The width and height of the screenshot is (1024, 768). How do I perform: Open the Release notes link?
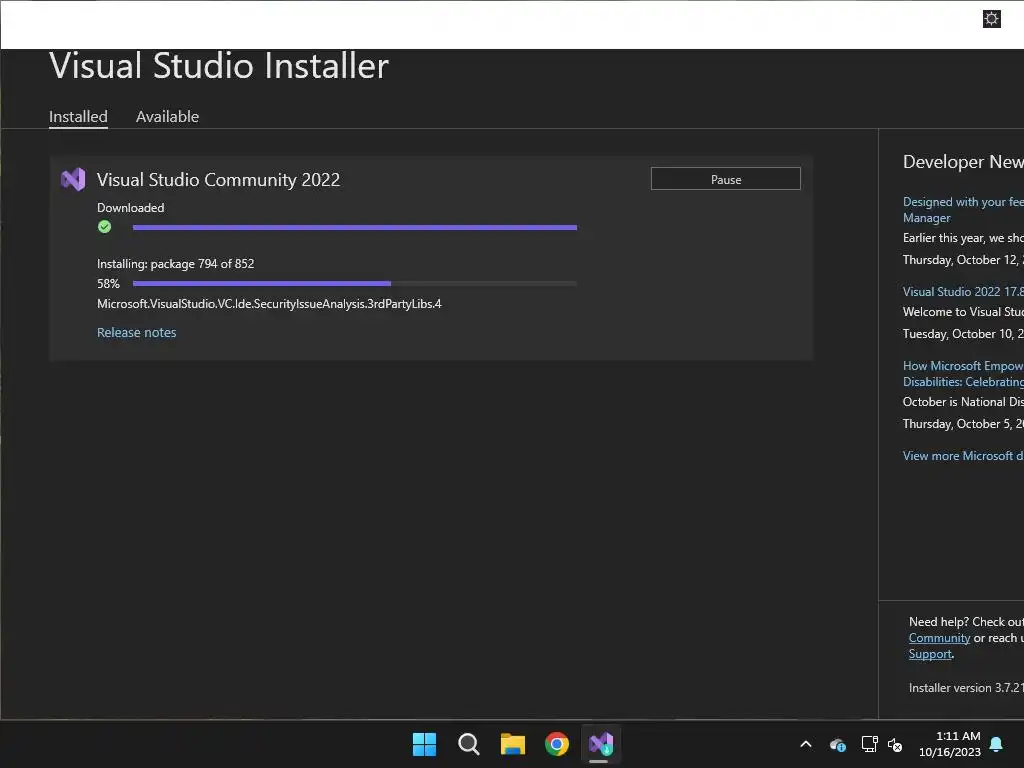coord(136,332)
